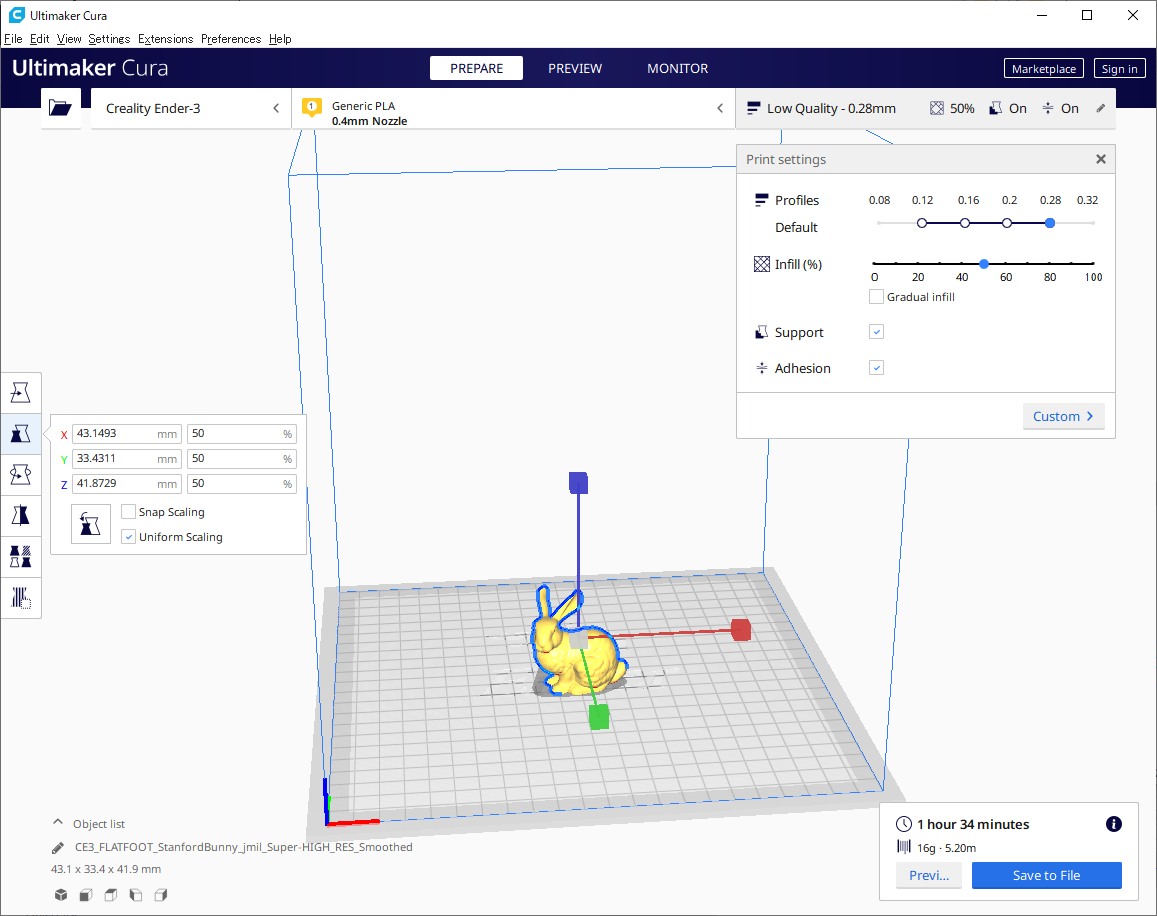1157x916 pixels.
Task: Click the extruder 1 material icon
Action: pos(312,108)
